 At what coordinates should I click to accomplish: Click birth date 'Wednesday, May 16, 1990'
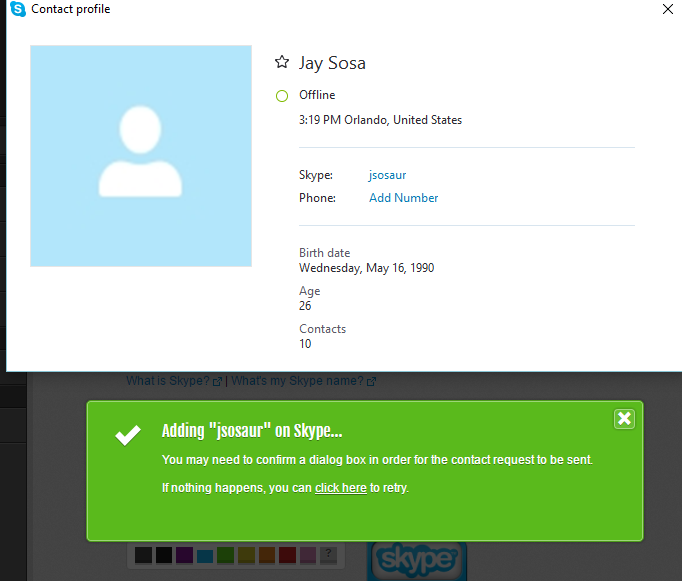point(366,268)
